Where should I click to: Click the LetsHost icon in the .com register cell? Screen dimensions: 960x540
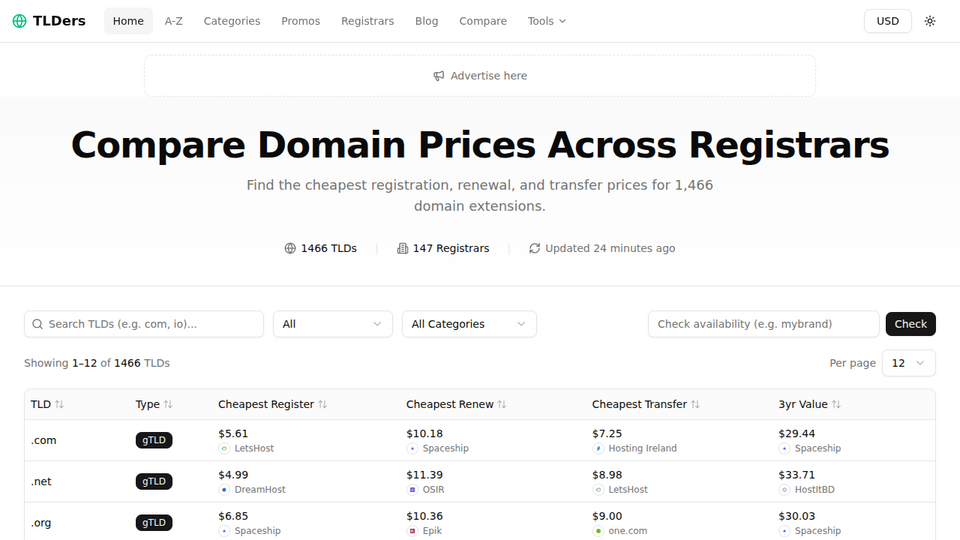pyautogui.click(x=224, y=448)
